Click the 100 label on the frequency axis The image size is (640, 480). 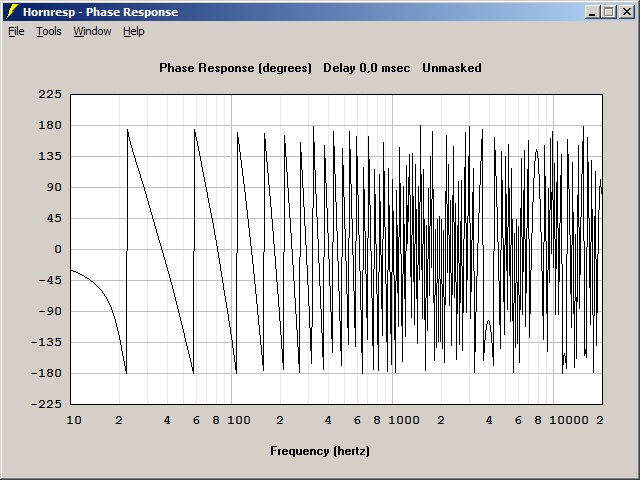pos(238,421)
